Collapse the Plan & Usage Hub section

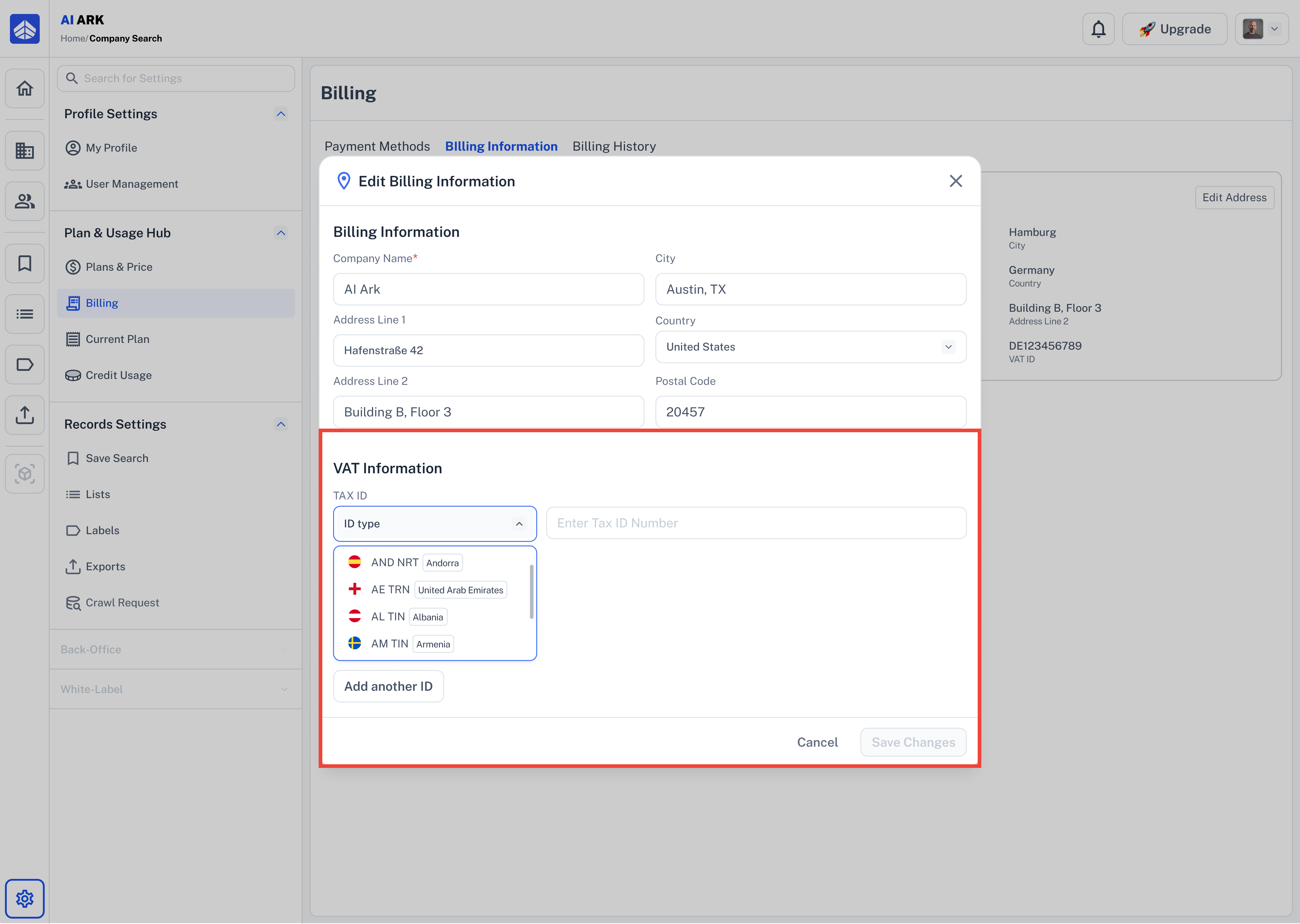pos(281,233)
